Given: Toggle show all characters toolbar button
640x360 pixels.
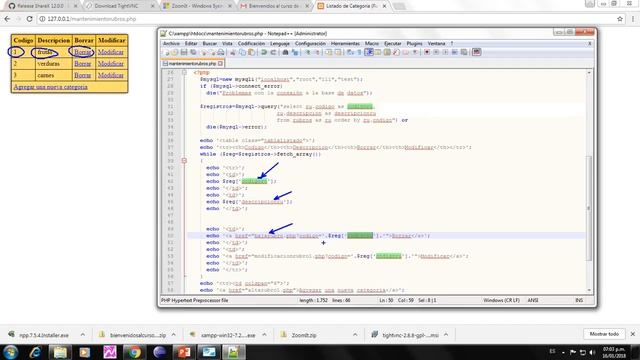Looking at the screenshot, I should [x=359, y=52].
